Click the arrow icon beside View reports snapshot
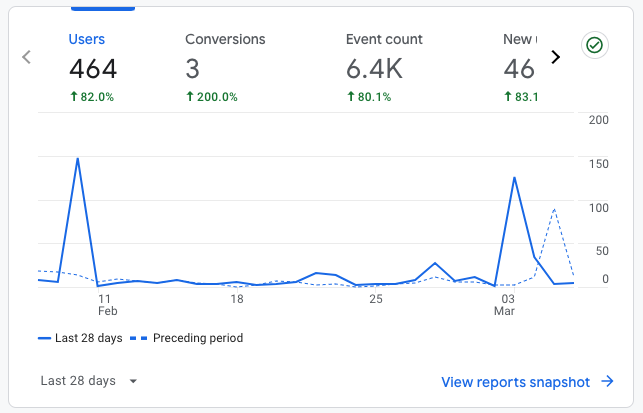 (607, 381)
